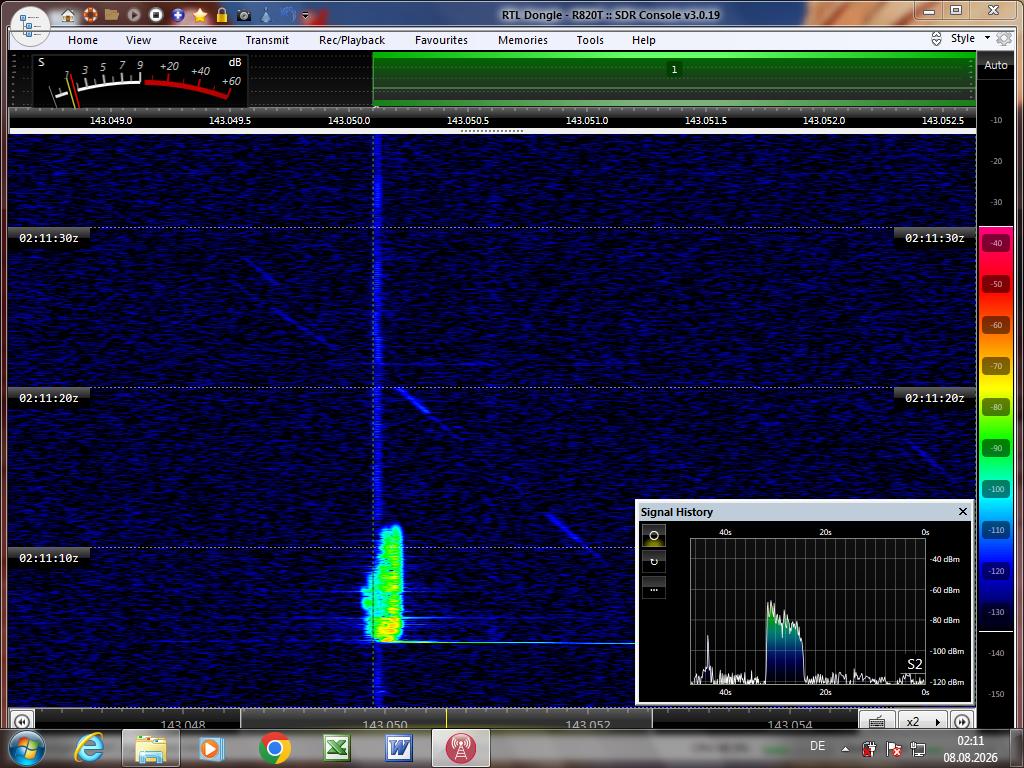1024x768 pixels.
Task: Click the stop button icon in quick toolbar
Action: point(156,15)
